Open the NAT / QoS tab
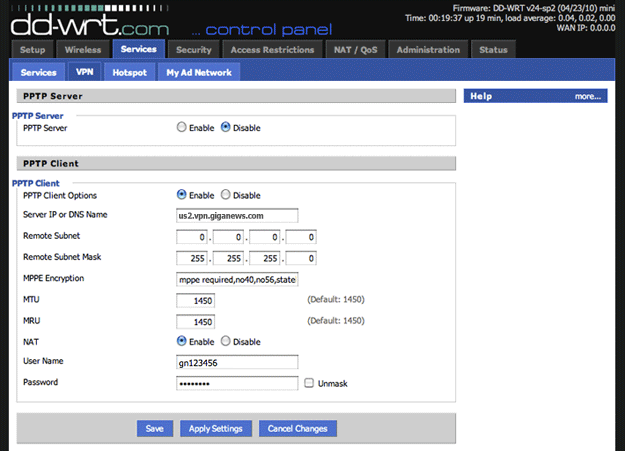 (x=356, y=49)
